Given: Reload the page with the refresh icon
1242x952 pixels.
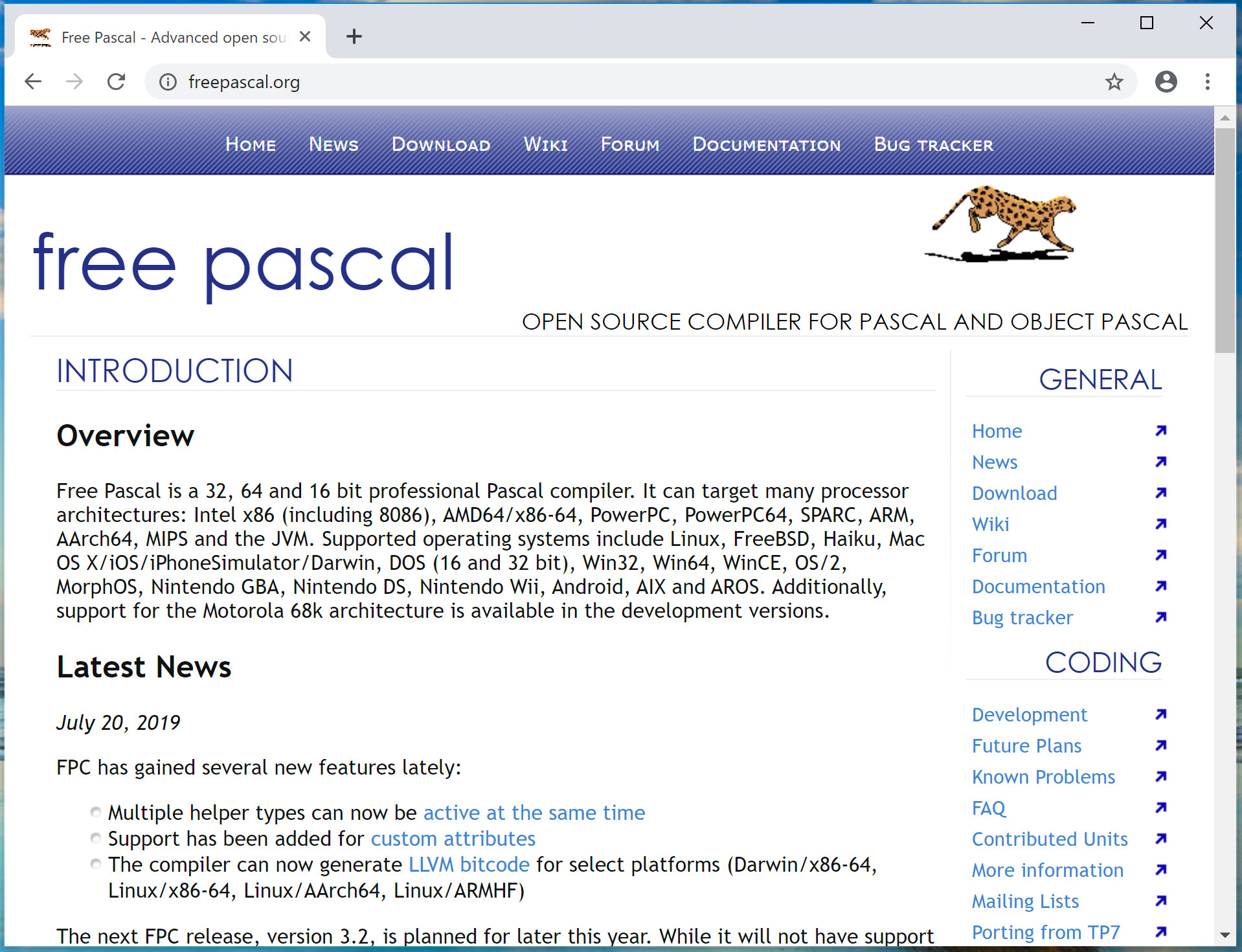Looking at the screenshot, I should click(x=116, y=82).
